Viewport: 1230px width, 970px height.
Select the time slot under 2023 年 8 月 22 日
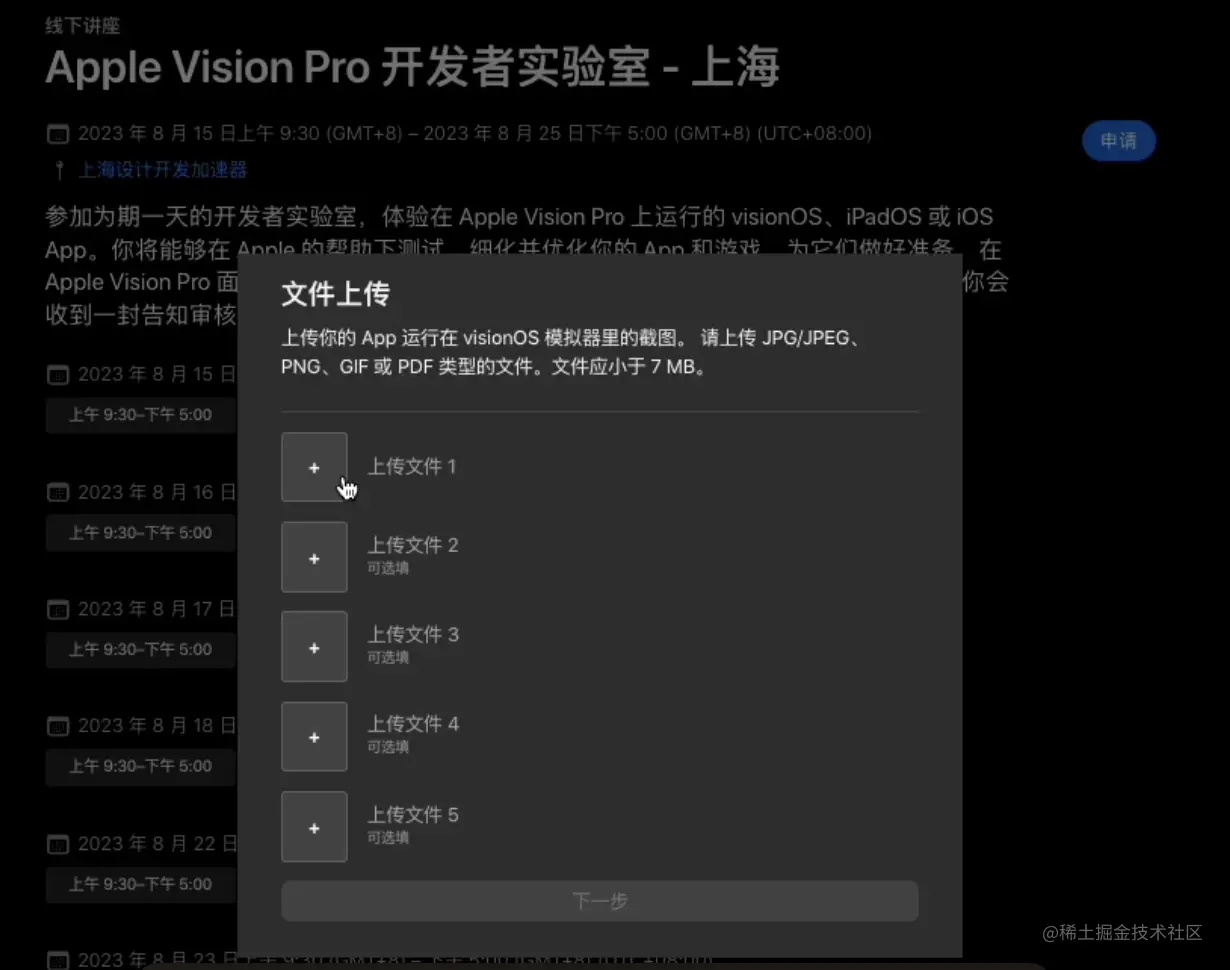coord(140,884)
